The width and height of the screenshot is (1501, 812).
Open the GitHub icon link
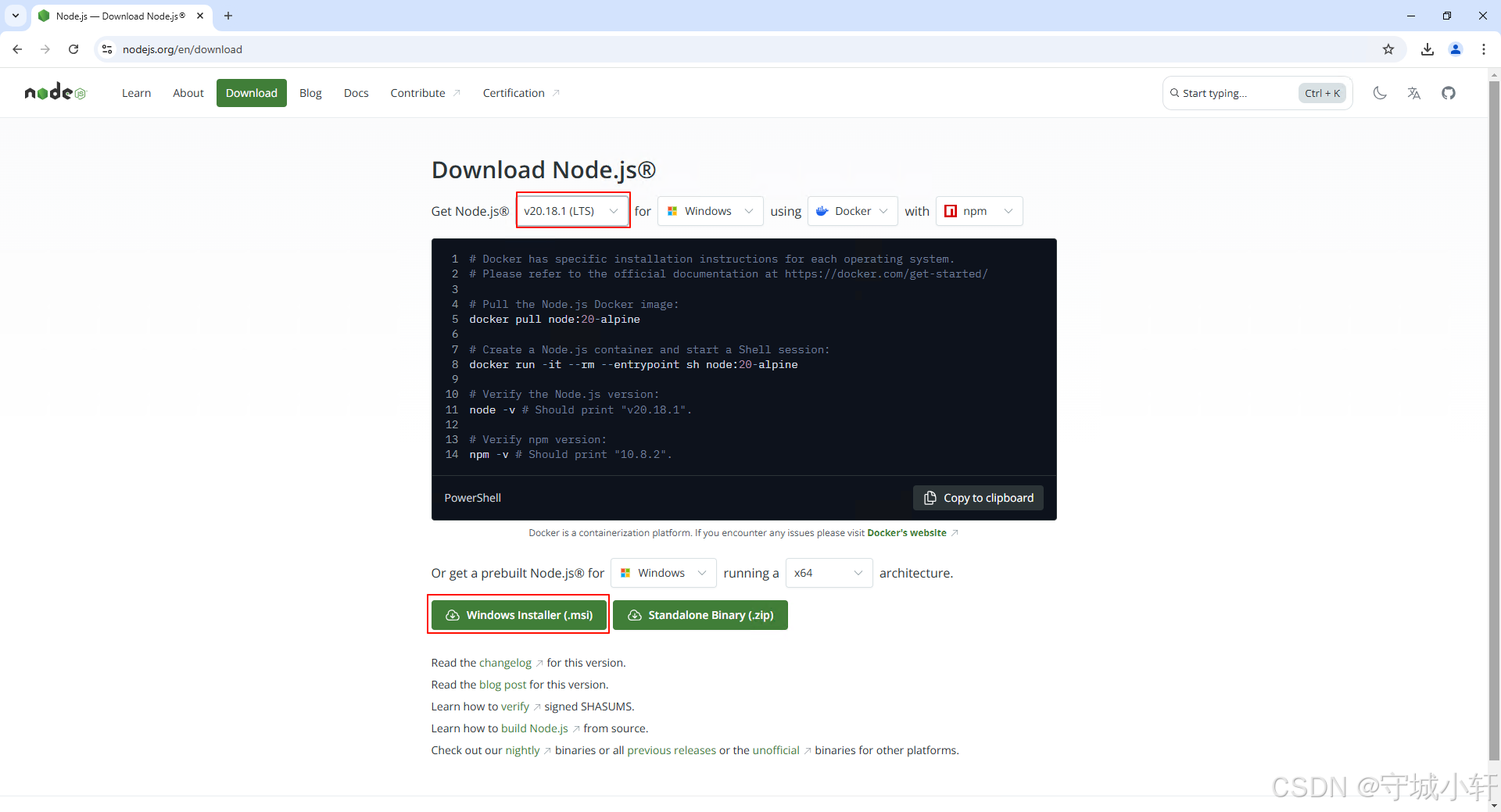point(1449,93)
